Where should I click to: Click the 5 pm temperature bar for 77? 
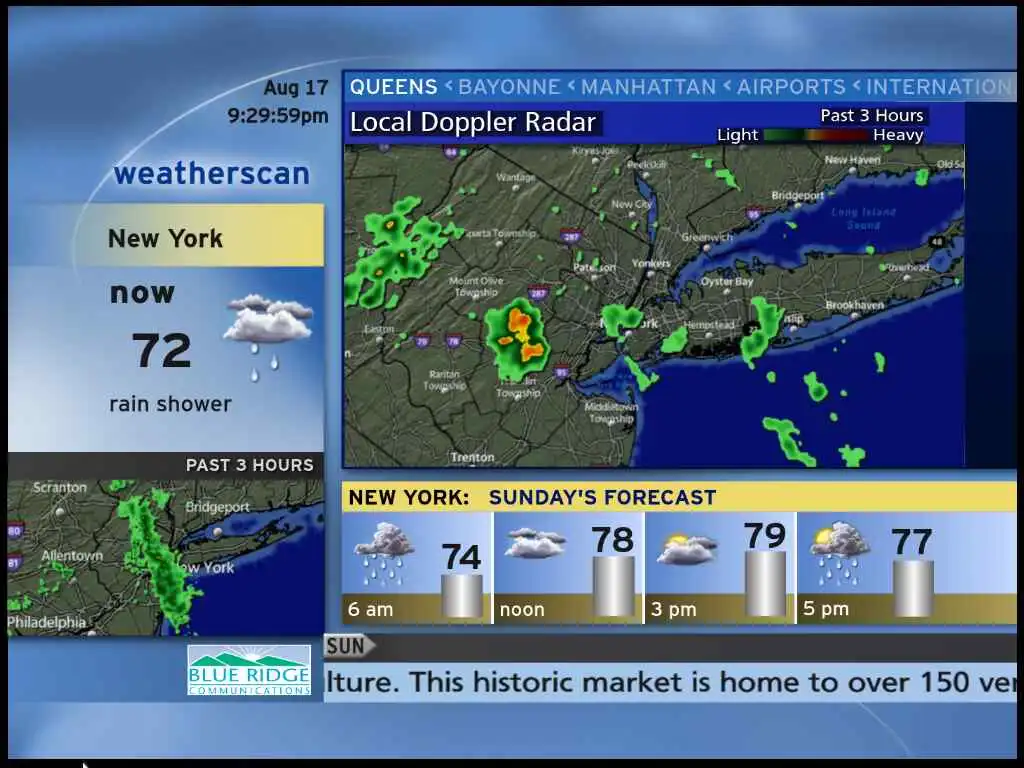914,588
